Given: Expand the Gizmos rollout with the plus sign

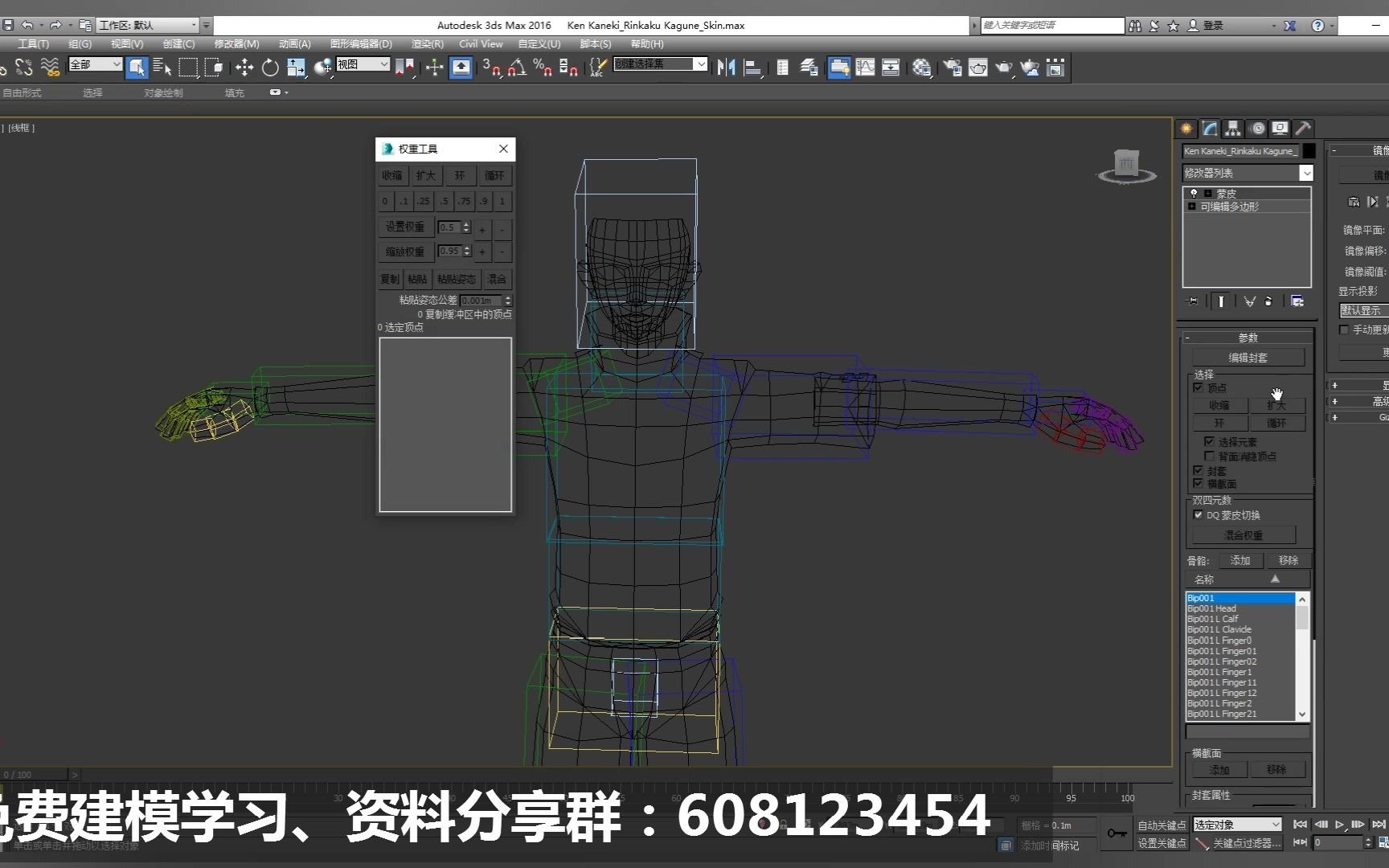Looking at the screenshot, I should click(x=1336, y=417).
